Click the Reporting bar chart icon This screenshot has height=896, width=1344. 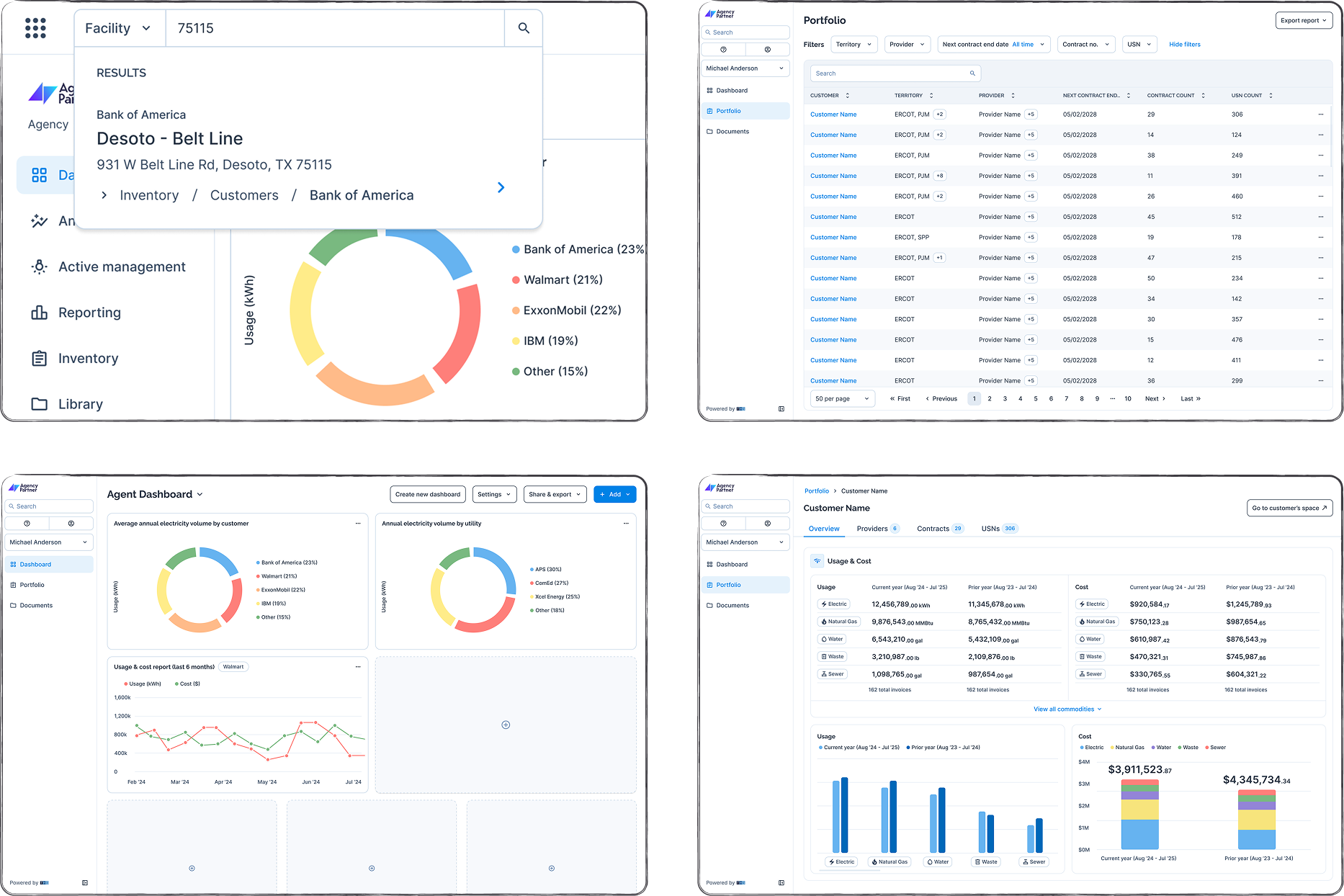pos(40,313)
